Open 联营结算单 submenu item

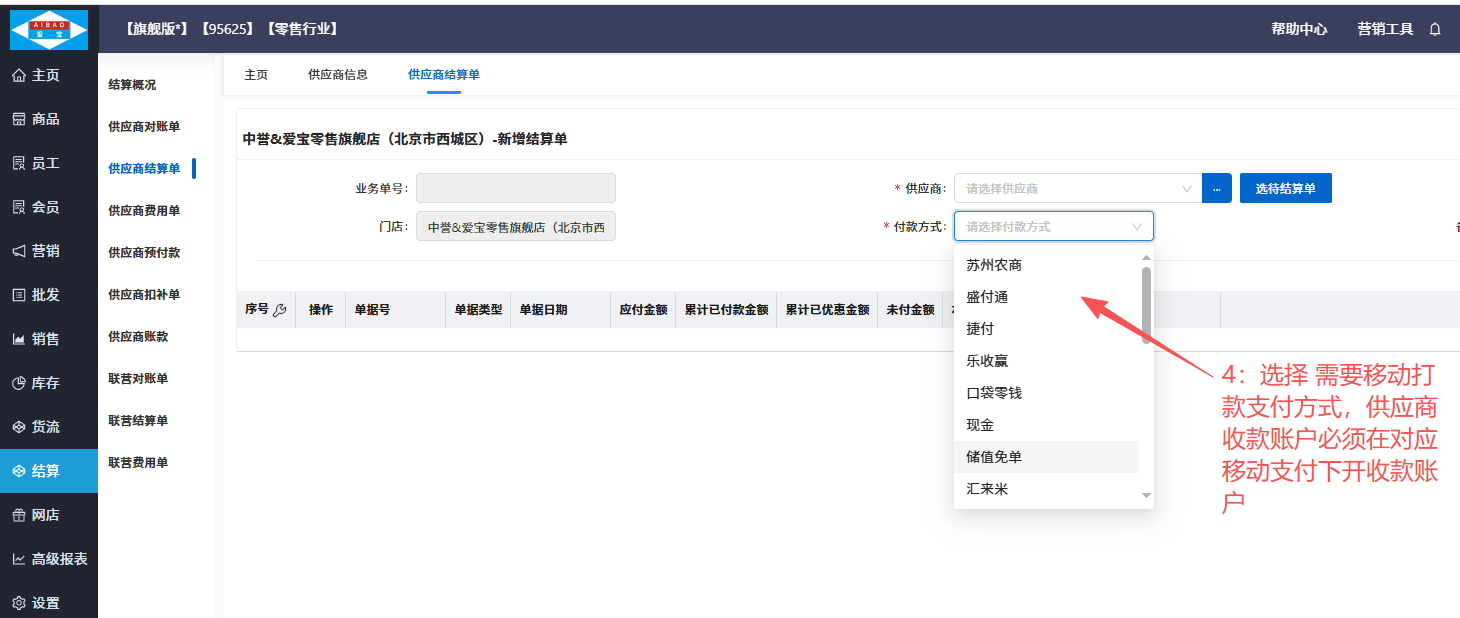[138, 421]
